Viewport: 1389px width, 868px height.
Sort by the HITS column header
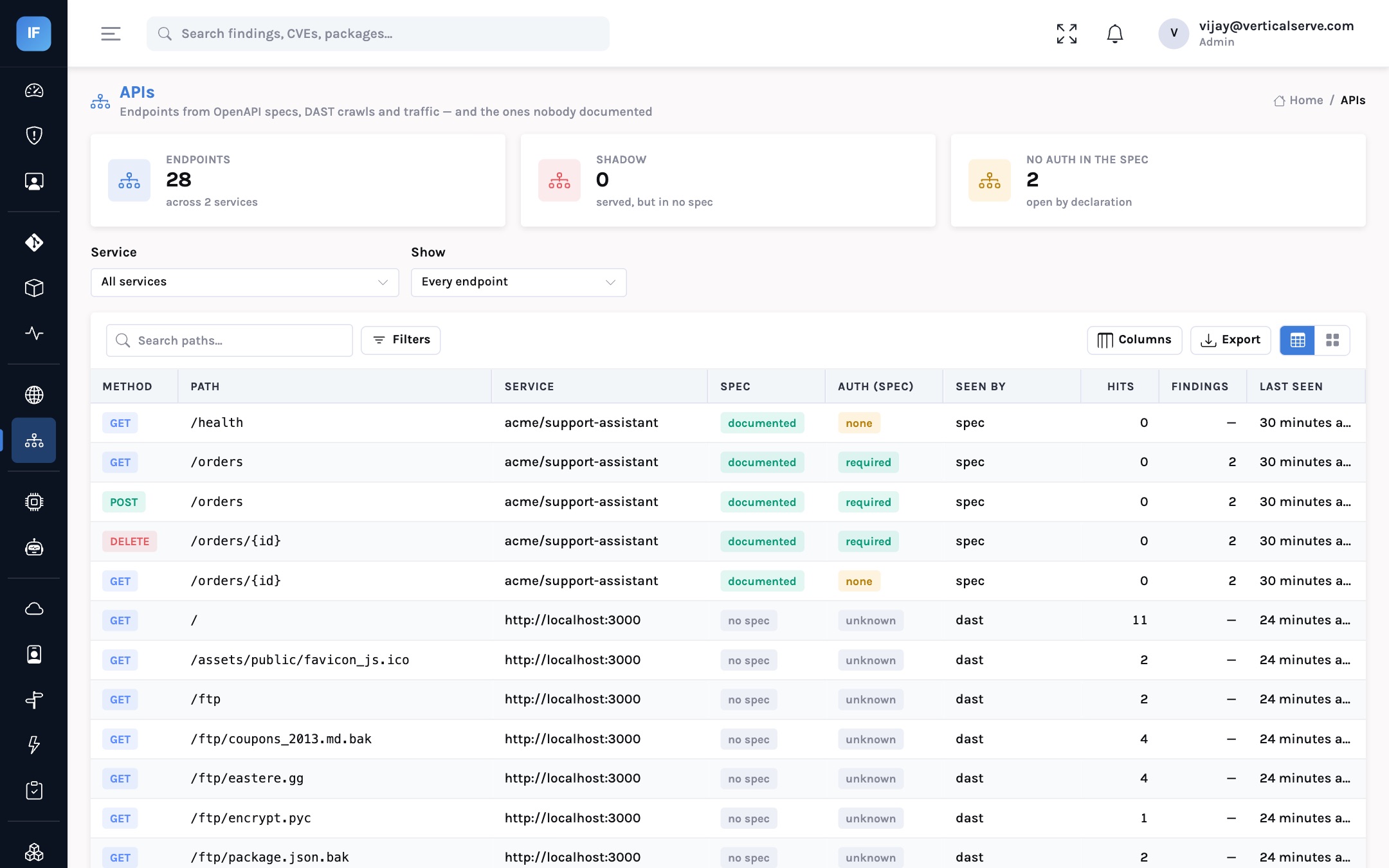1120,386
